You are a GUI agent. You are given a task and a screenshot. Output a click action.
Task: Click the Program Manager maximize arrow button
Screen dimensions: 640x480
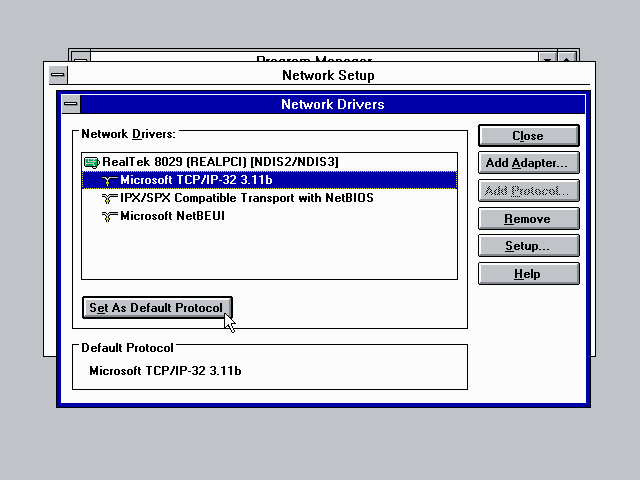567,57
